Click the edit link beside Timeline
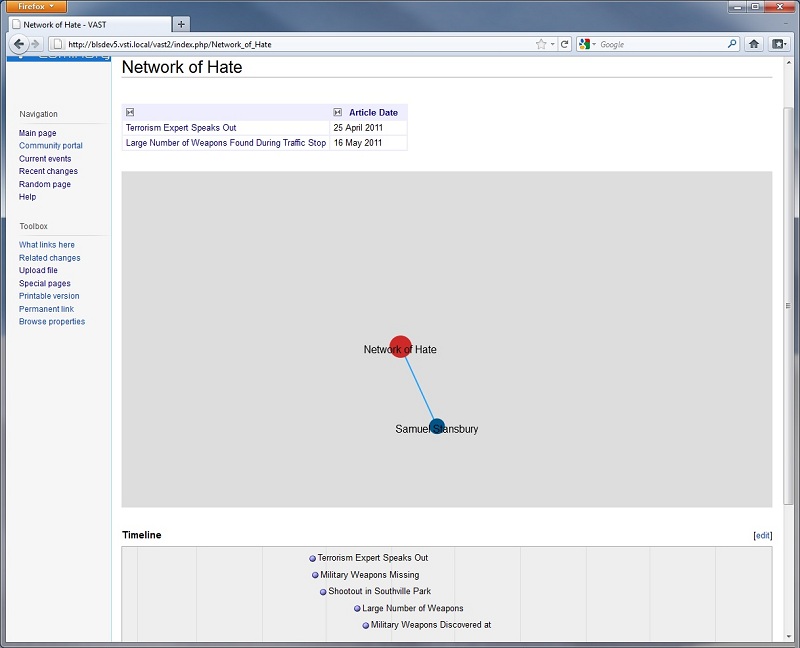Image resolution: width=800 pixels, height=648 pixels. [763, 535]
